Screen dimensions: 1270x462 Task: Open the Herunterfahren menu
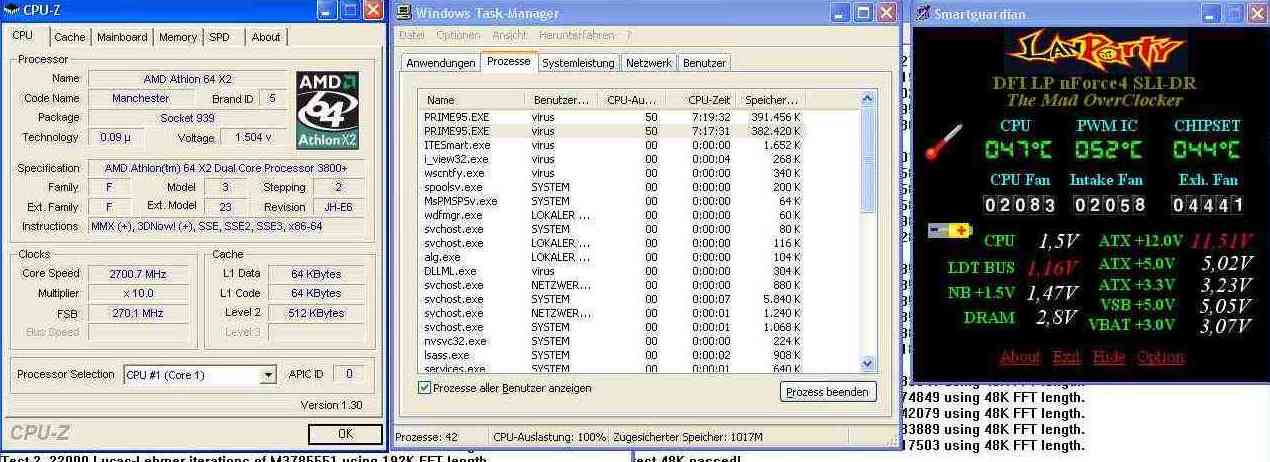(576, 35)
